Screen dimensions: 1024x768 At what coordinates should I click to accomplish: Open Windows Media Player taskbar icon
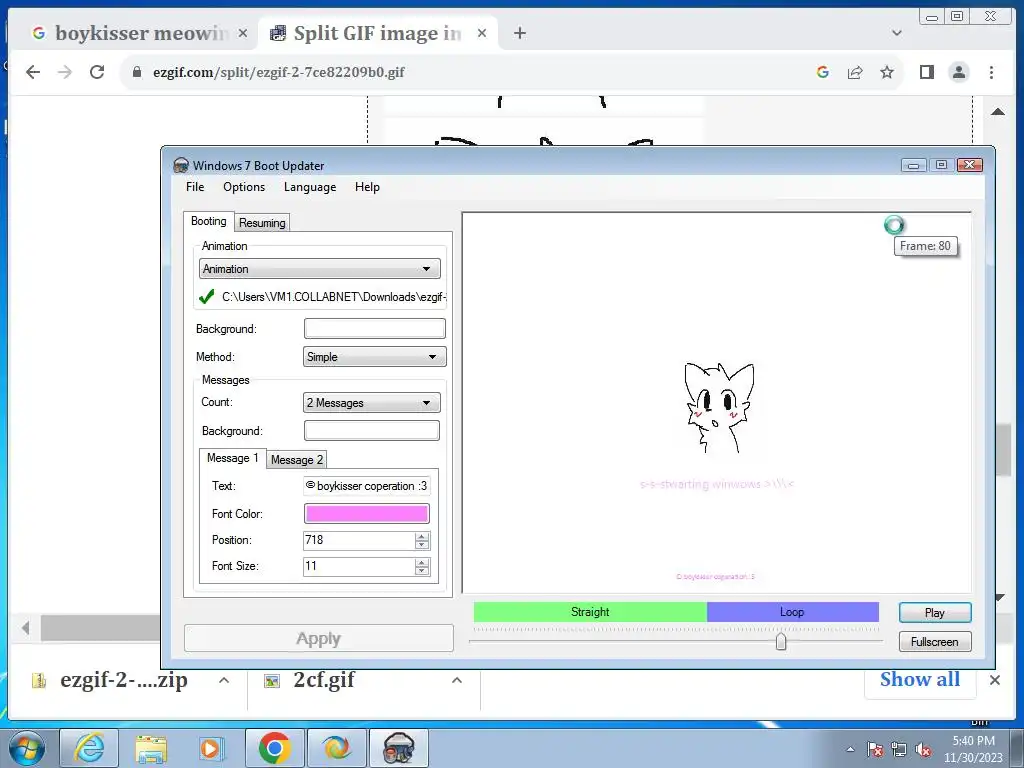211,748
